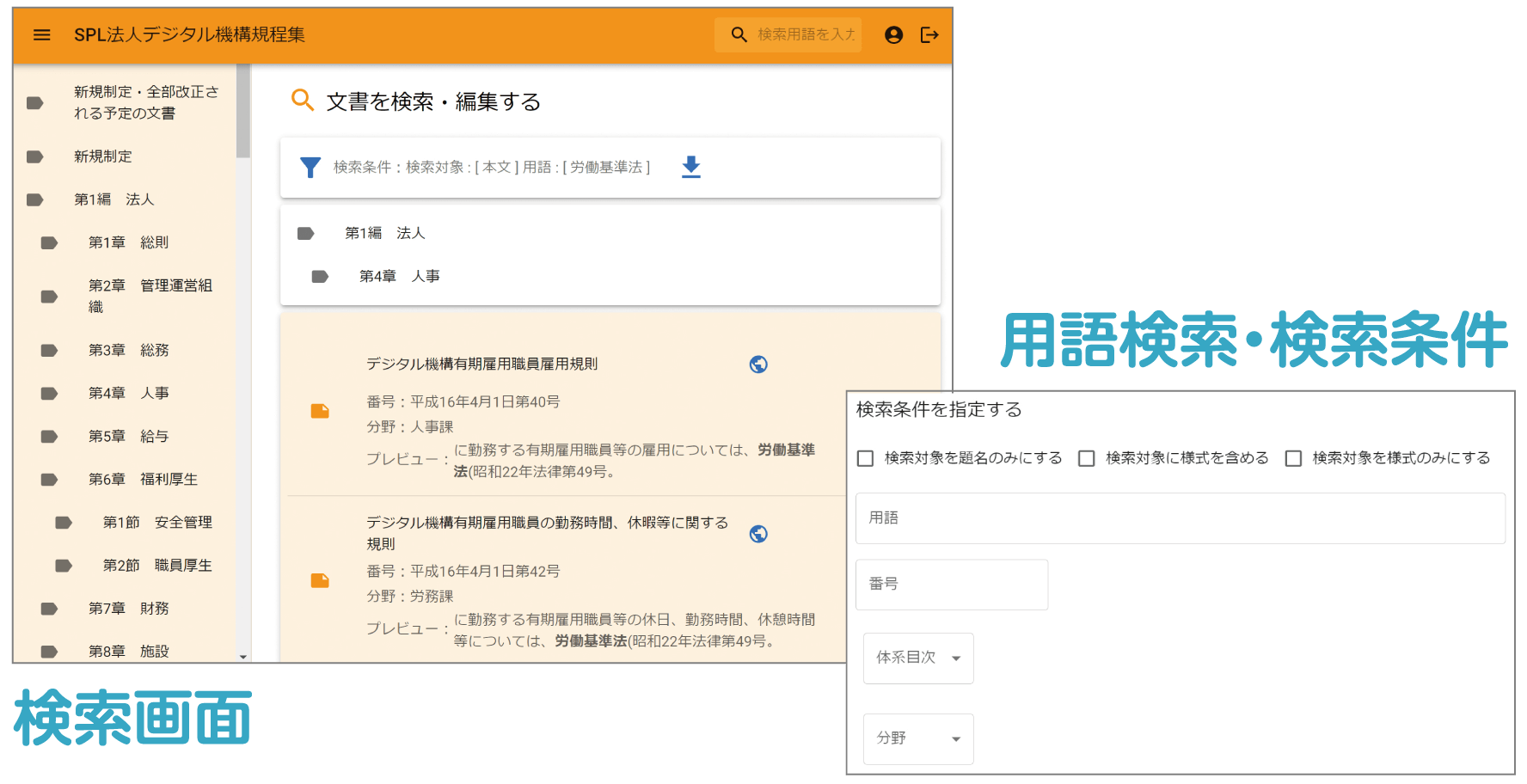Open the hamburger navigation menu
This screenshot has height=784, width=1527.
pos(41,35)
